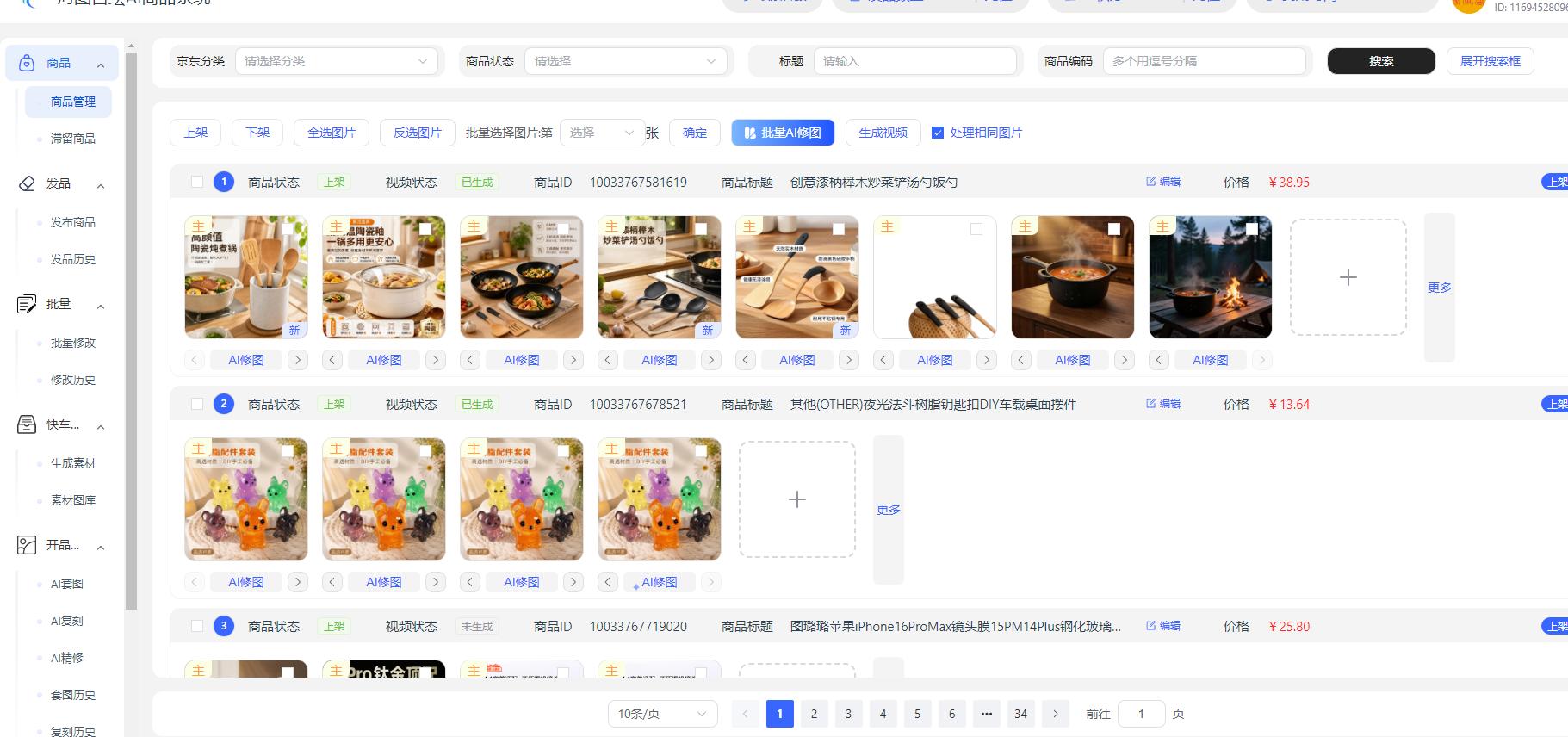Image resolution: width=1568 pixels, height=737 pixels.
Task: Go to next page with pagination right arrow
Action: (1056, 714)
